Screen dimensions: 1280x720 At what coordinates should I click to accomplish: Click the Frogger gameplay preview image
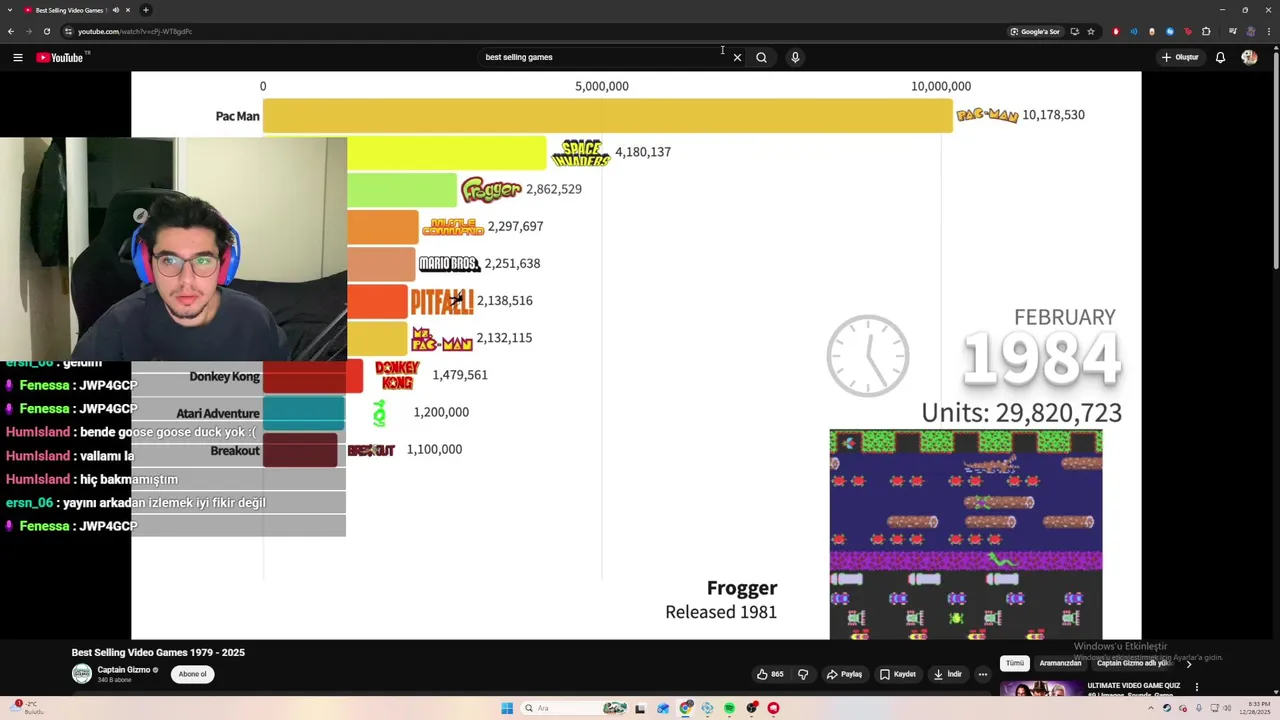(x=966, y=535)
